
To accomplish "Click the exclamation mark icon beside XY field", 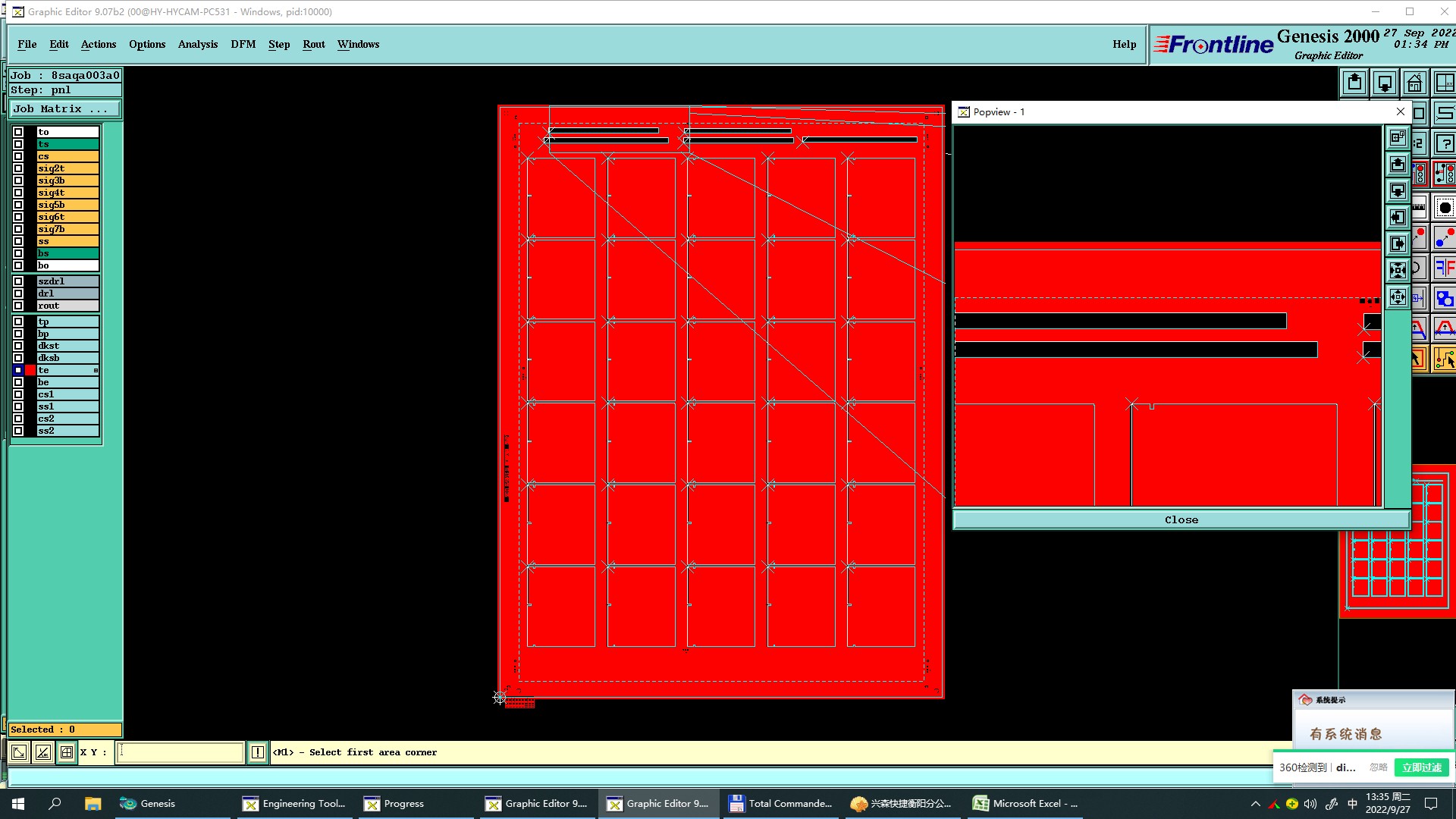I will pos(258,752).
